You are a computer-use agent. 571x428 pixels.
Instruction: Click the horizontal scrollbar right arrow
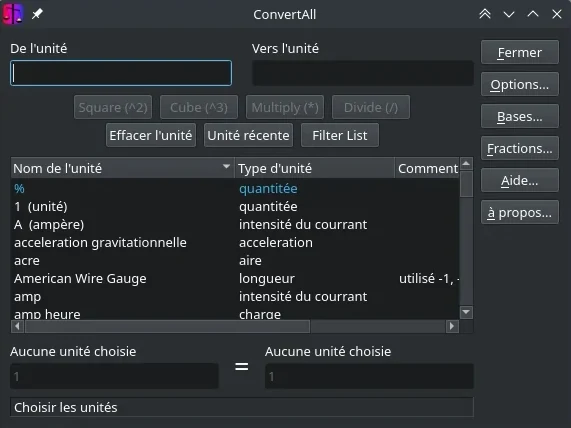pos(452,326)
